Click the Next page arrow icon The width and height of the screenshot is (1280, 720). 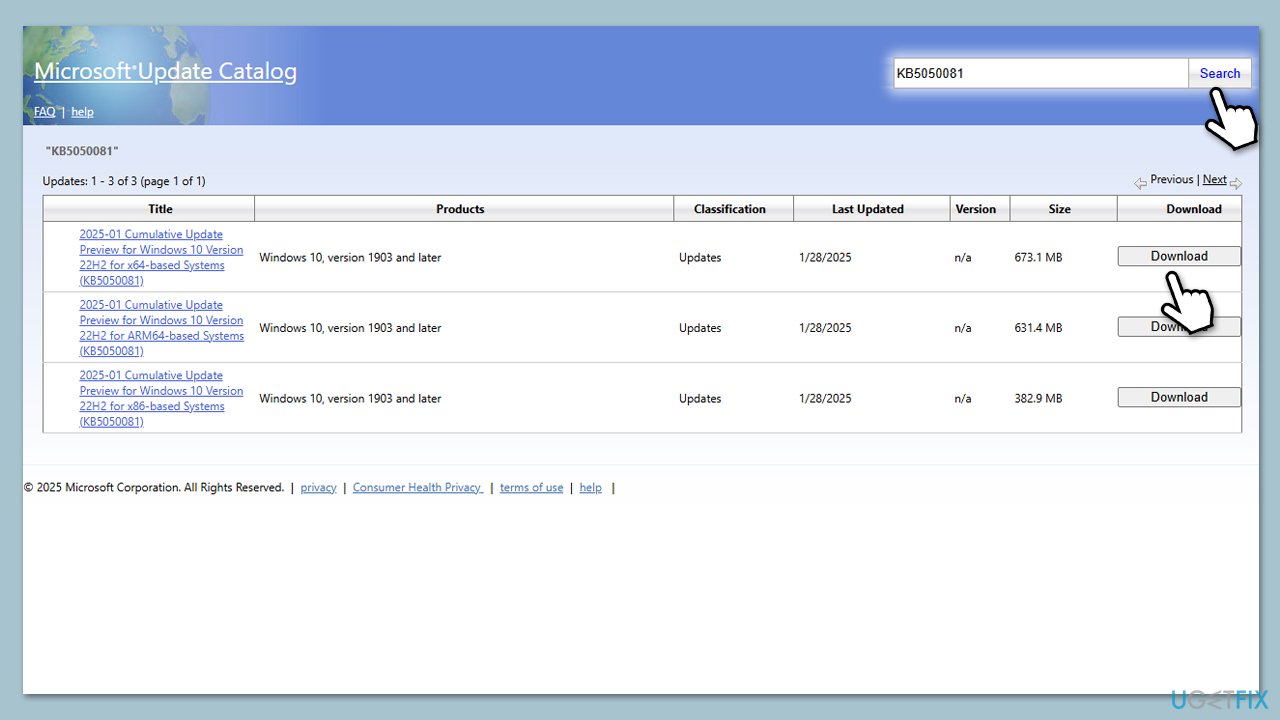tap(1236, 183)
